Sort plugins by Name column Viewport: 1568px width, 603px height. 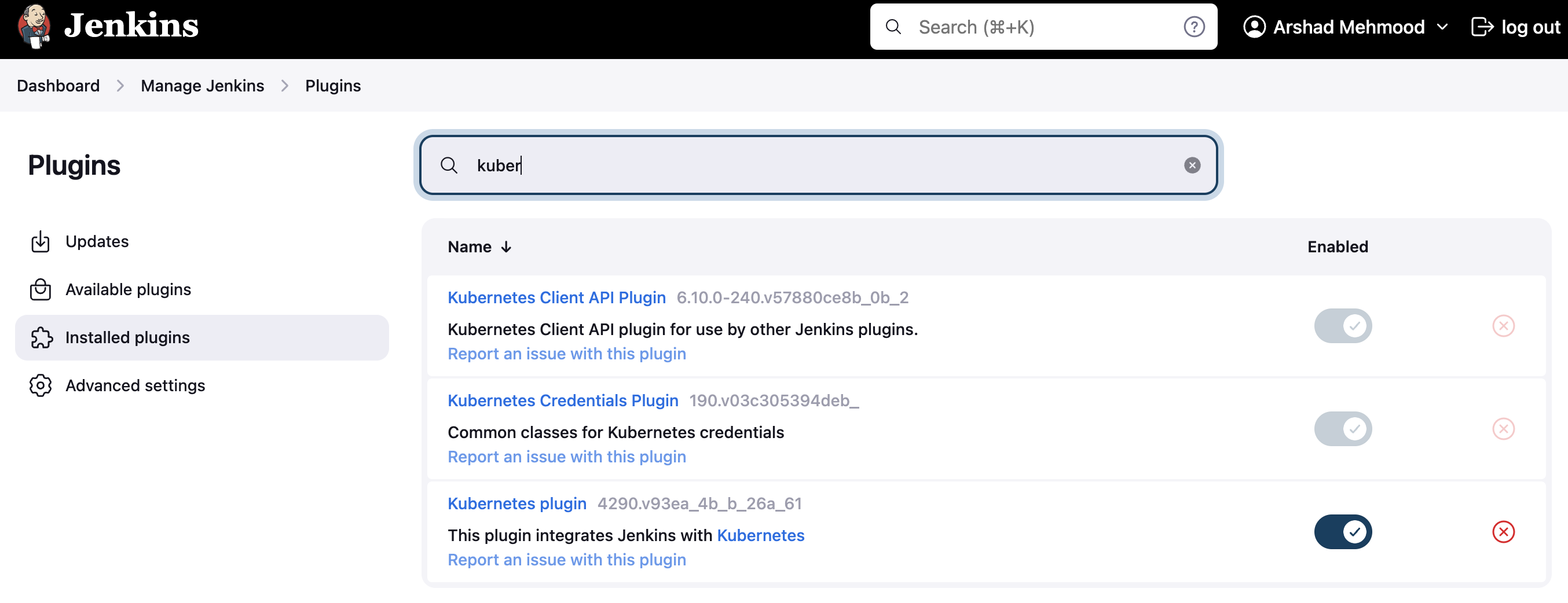click(479, 247)
